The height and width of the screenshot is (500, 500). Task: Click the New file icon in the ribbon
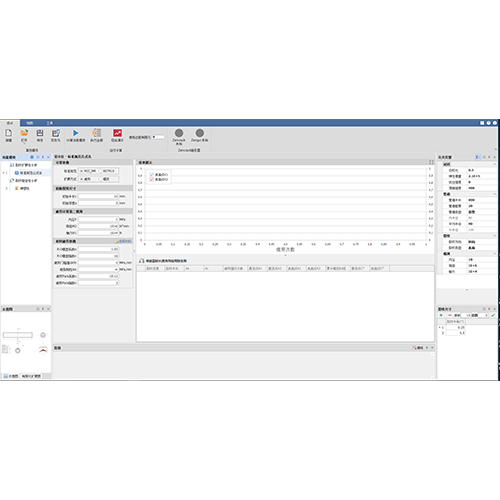9,133
